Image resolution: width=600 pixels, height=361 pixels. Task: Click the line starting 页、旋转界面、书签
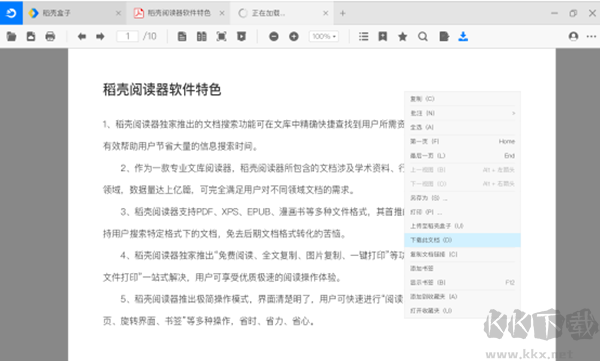pos(209,321)
